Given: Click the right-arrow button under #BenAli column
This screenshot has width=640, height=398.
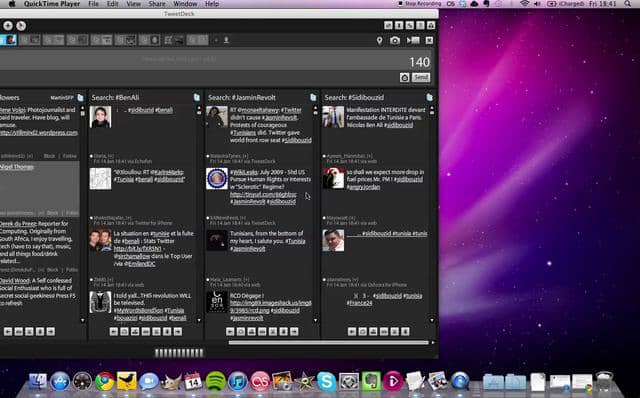Looking at the screenshot, I should [x=178, y=331].
